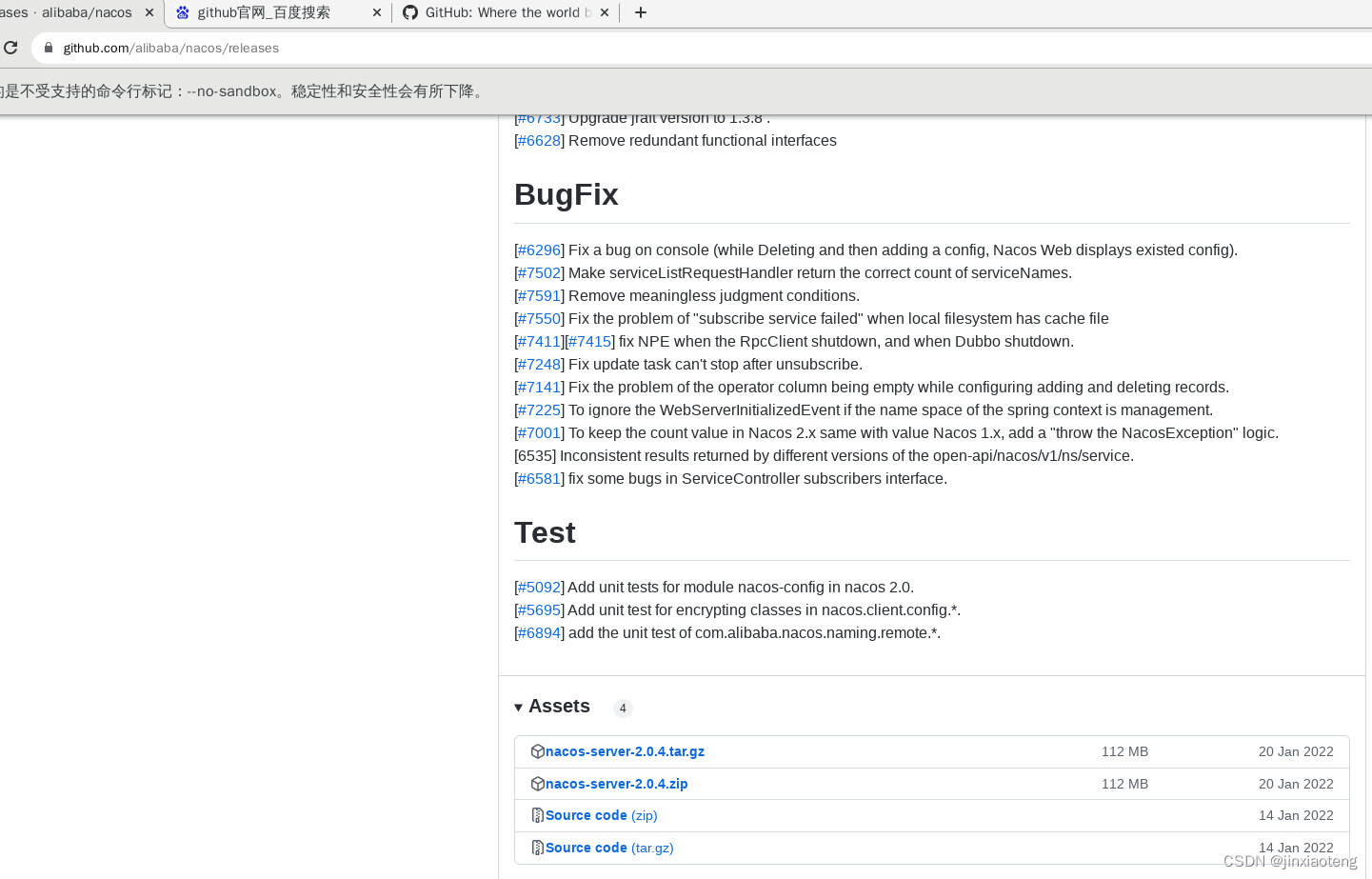
Task: Open issue #7591 link
Action: click(x=539, y=295)
